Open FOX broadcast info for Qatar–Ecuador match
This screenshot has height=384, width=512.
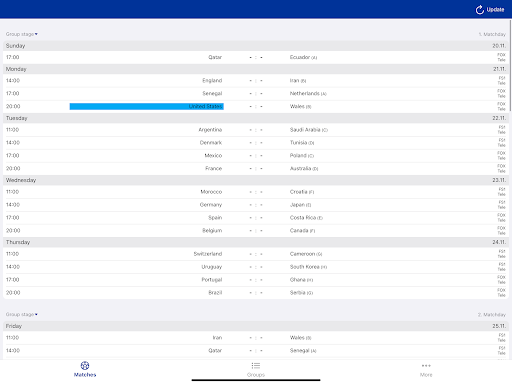501,57
